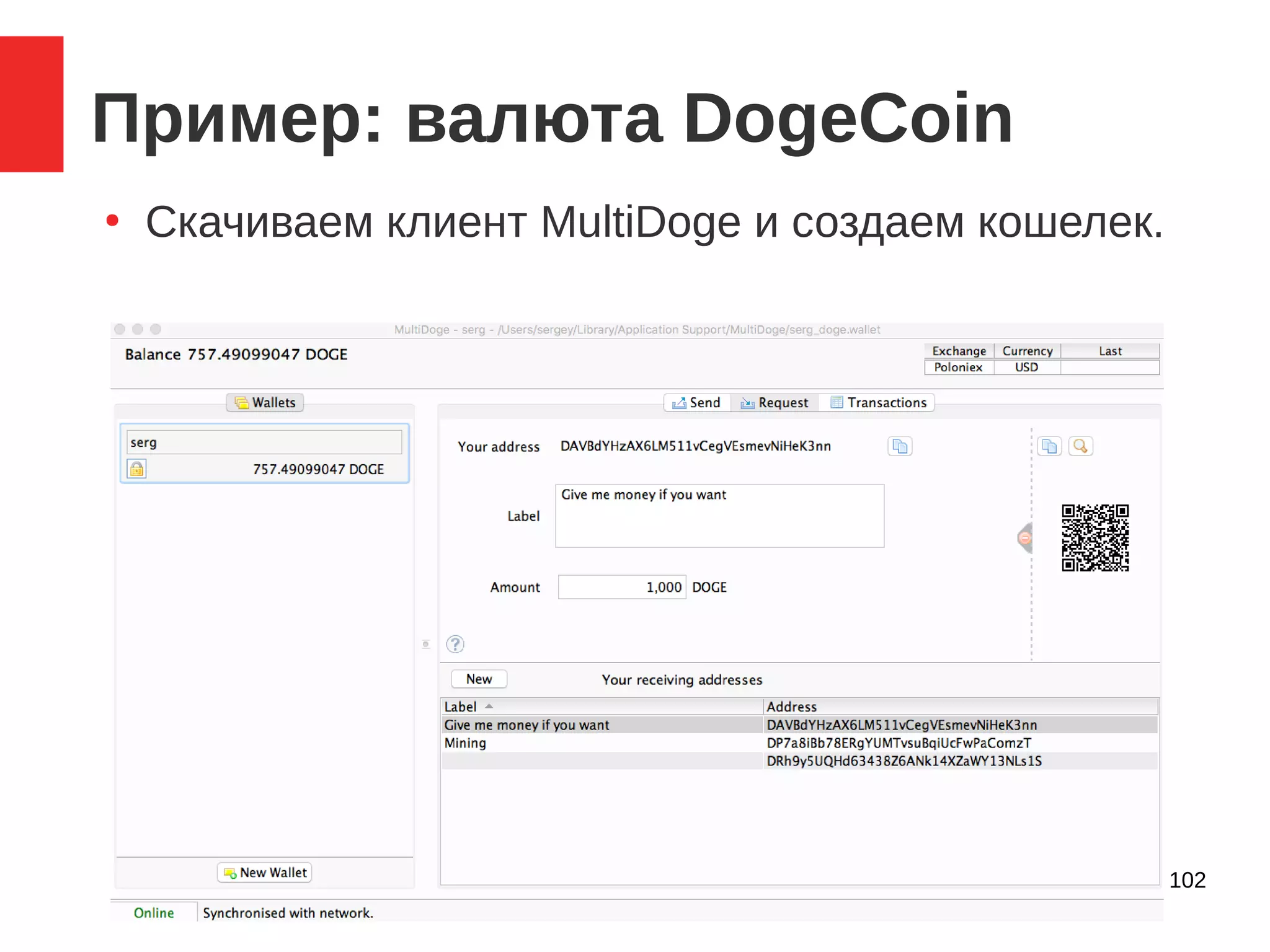Switch to the Request tab
Screen dimensions: 1270x952
click(775, 403)
